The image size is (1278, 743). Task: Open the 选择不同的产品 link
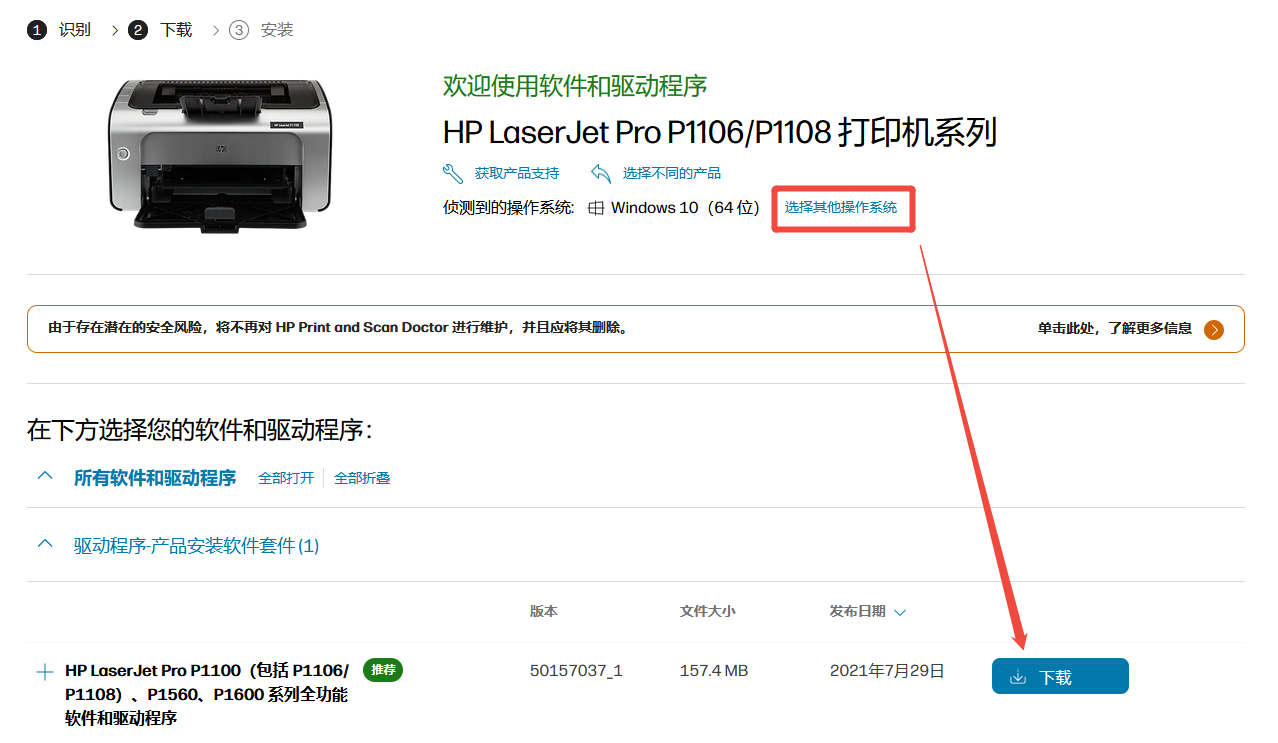coord(672,173)
